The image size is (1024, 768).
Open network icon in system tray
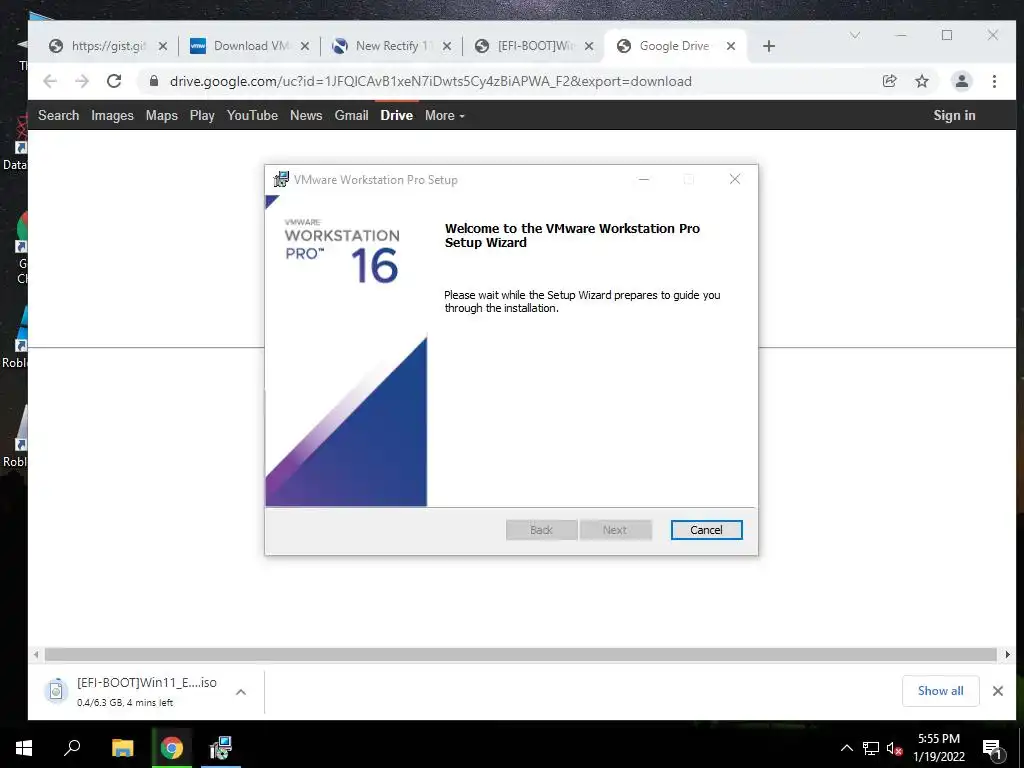871,748
